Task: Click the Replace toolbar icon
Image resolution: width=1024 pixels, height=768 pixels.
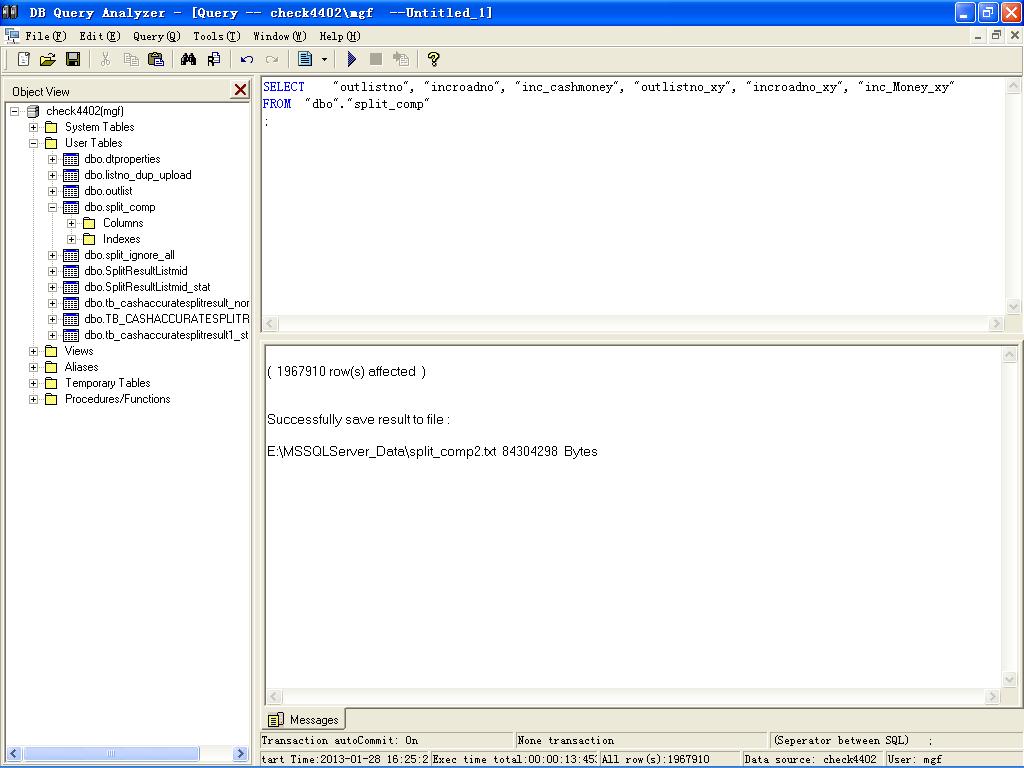Action: coord(214,59)
